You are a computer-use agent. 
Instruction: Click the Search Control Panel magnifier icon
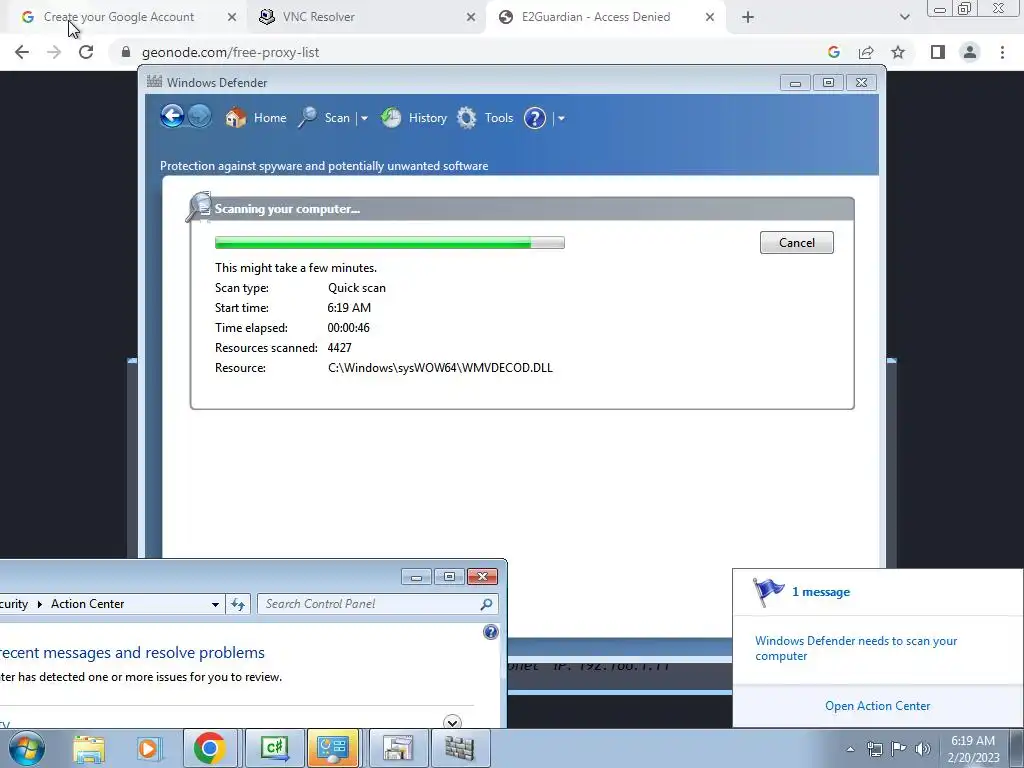pyautogui.click(x=487, y=605)
